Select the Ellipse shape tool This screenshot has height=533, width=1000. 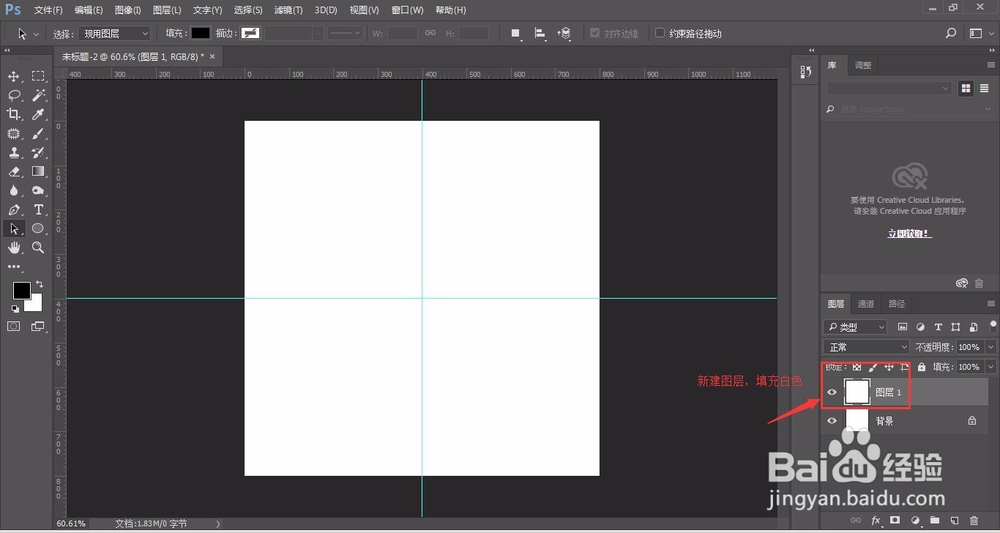click(38, 228)
